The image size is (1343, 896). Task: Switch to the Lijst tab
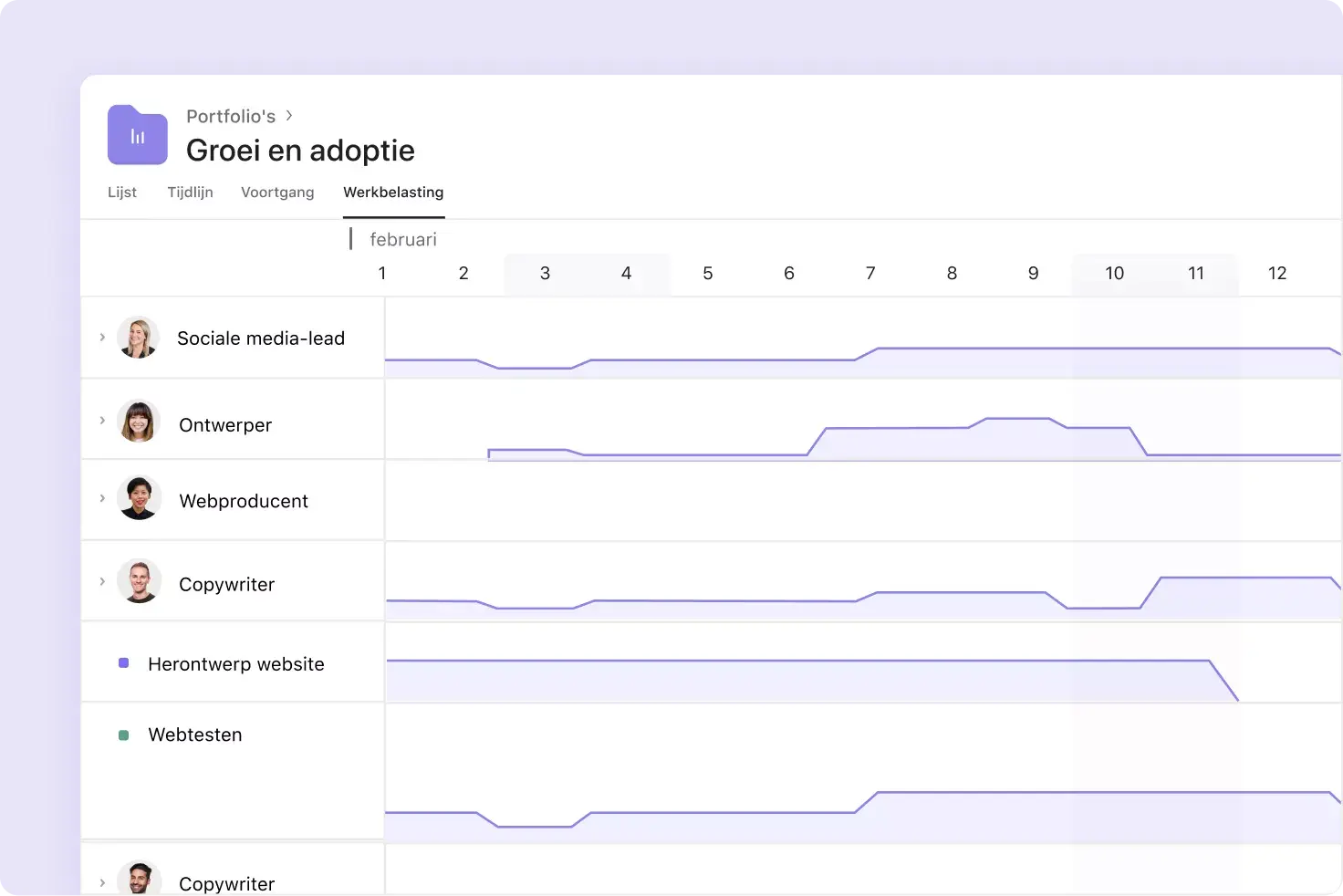tap(122, 193)
